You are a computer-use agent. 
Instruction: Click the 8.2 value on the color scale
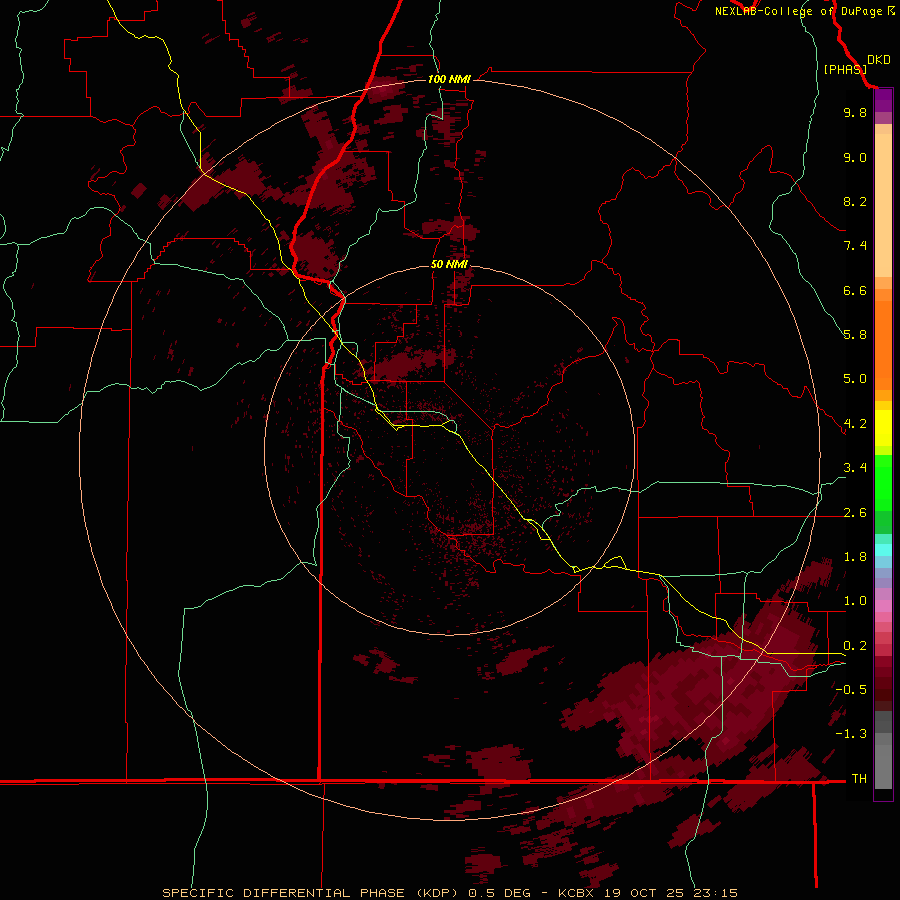855,201
